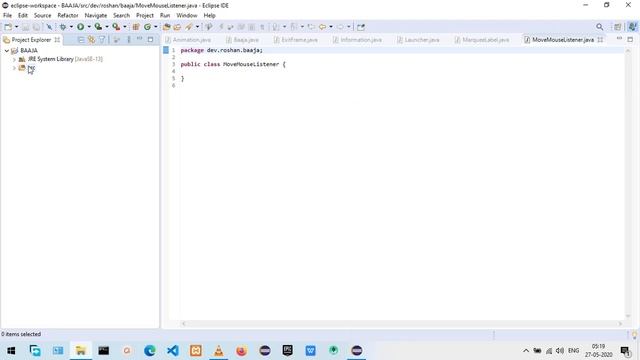Click the Open Type icon in toolbar
This screenshot has width=640, height=360.
(x=167, y=27)
